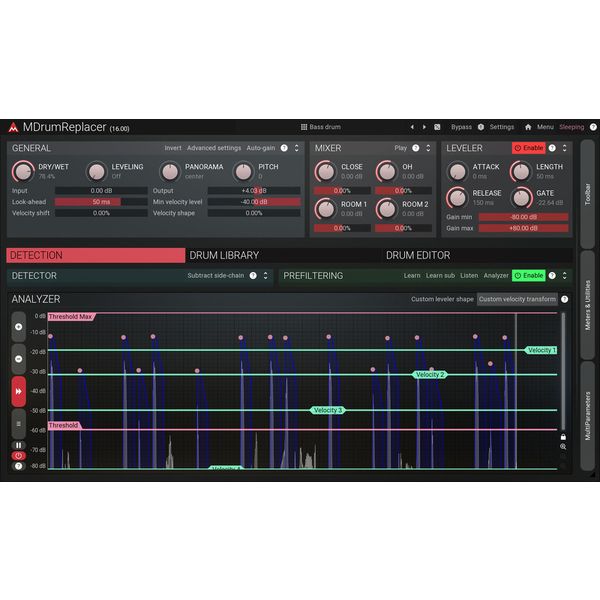Viewport: 600px width, 600px height.
Task: Open the help icon at title bar far right
Action: [x=593, y=127]
